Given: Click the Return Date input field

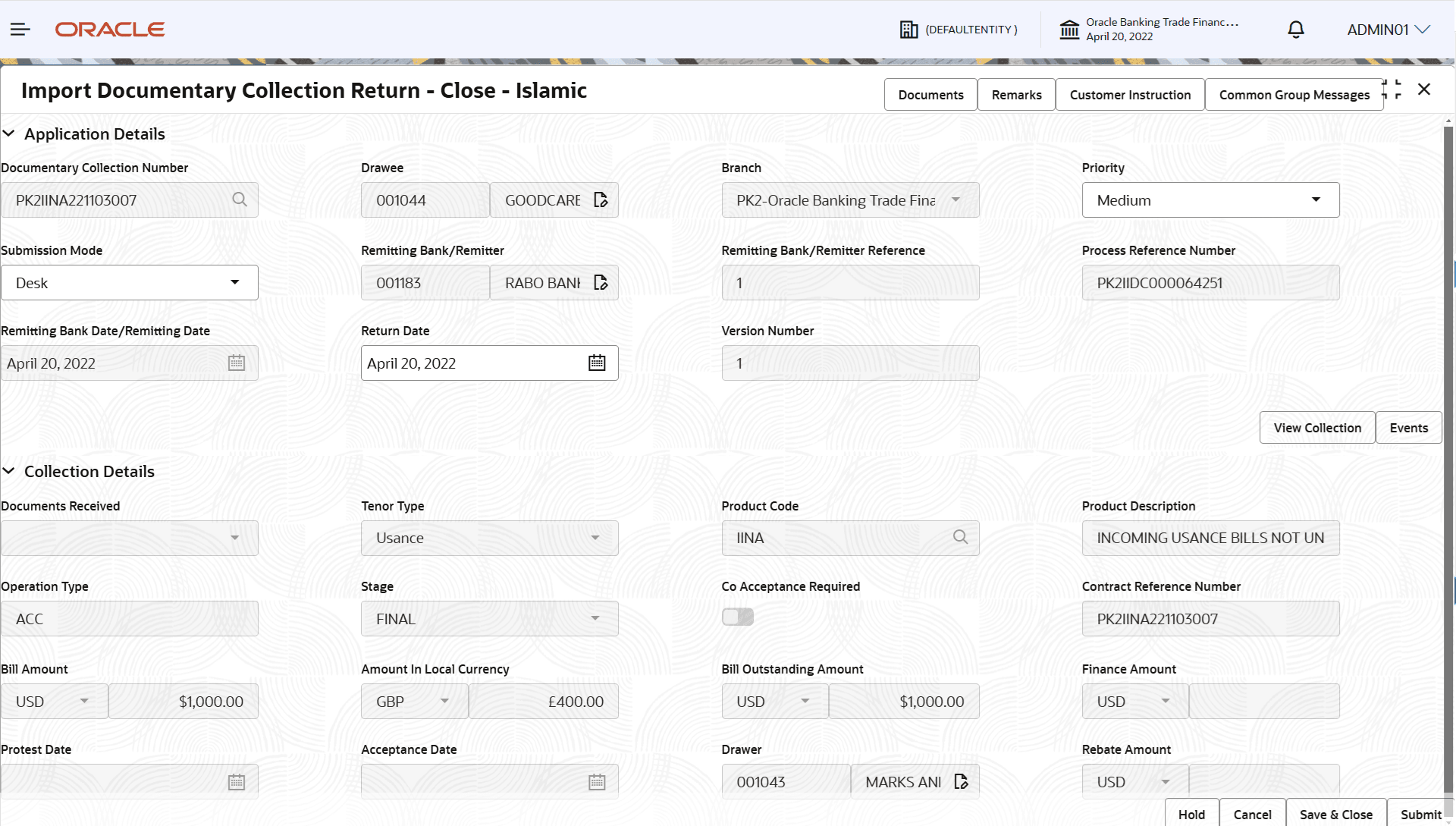Looking at the screenshot, I should tap(470, 363).
